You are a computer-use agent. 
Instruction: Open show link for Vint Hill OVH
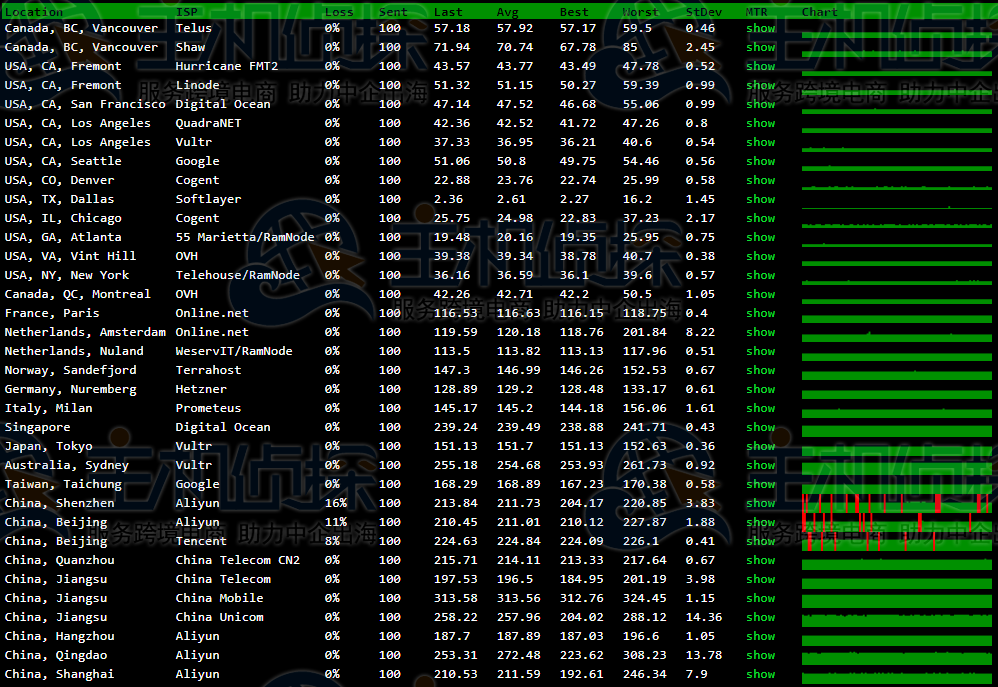click(x=761, y=257)
